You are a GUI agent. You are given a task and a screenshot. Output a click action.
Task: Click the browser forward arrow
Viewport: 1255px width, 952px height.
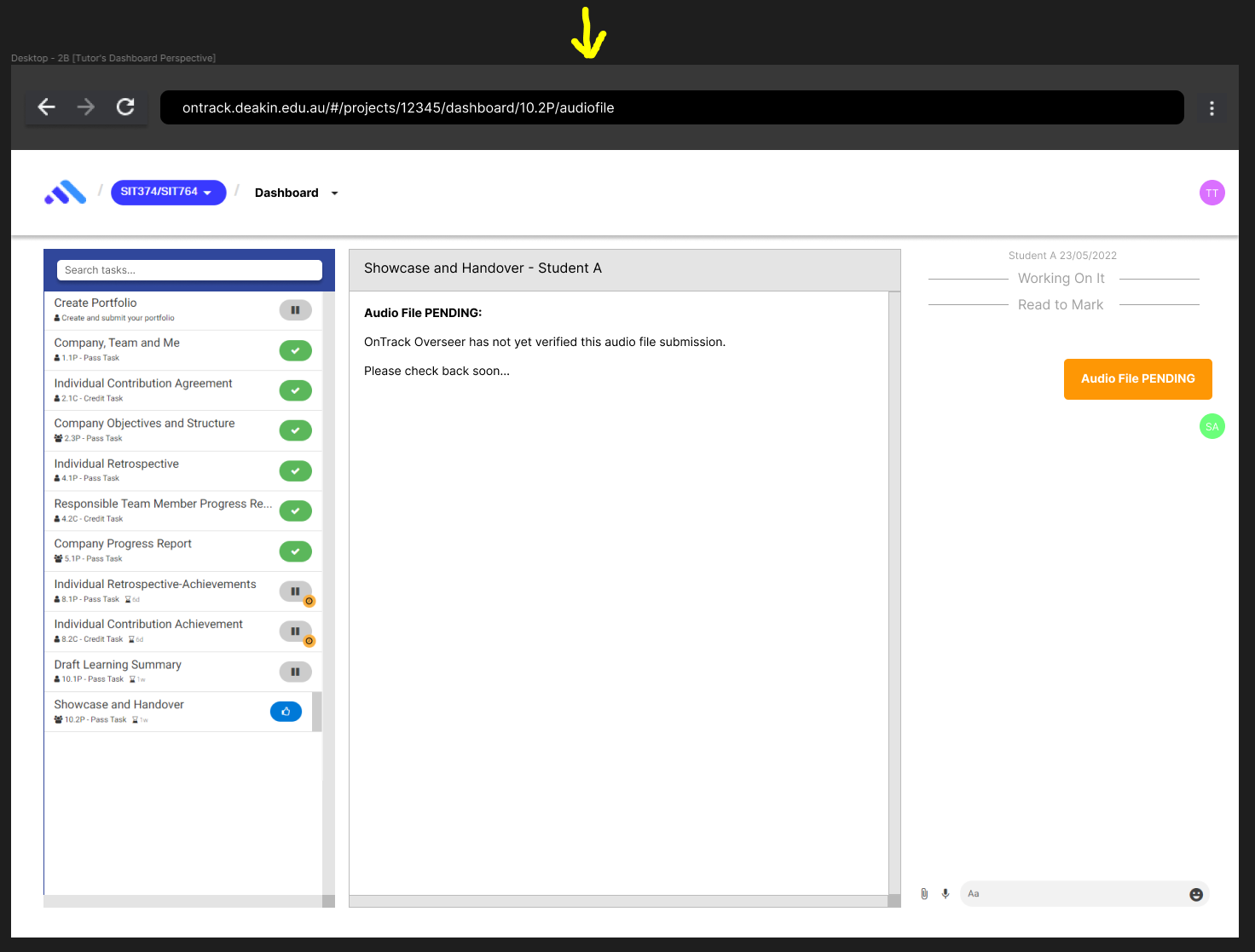click(86, 107)
